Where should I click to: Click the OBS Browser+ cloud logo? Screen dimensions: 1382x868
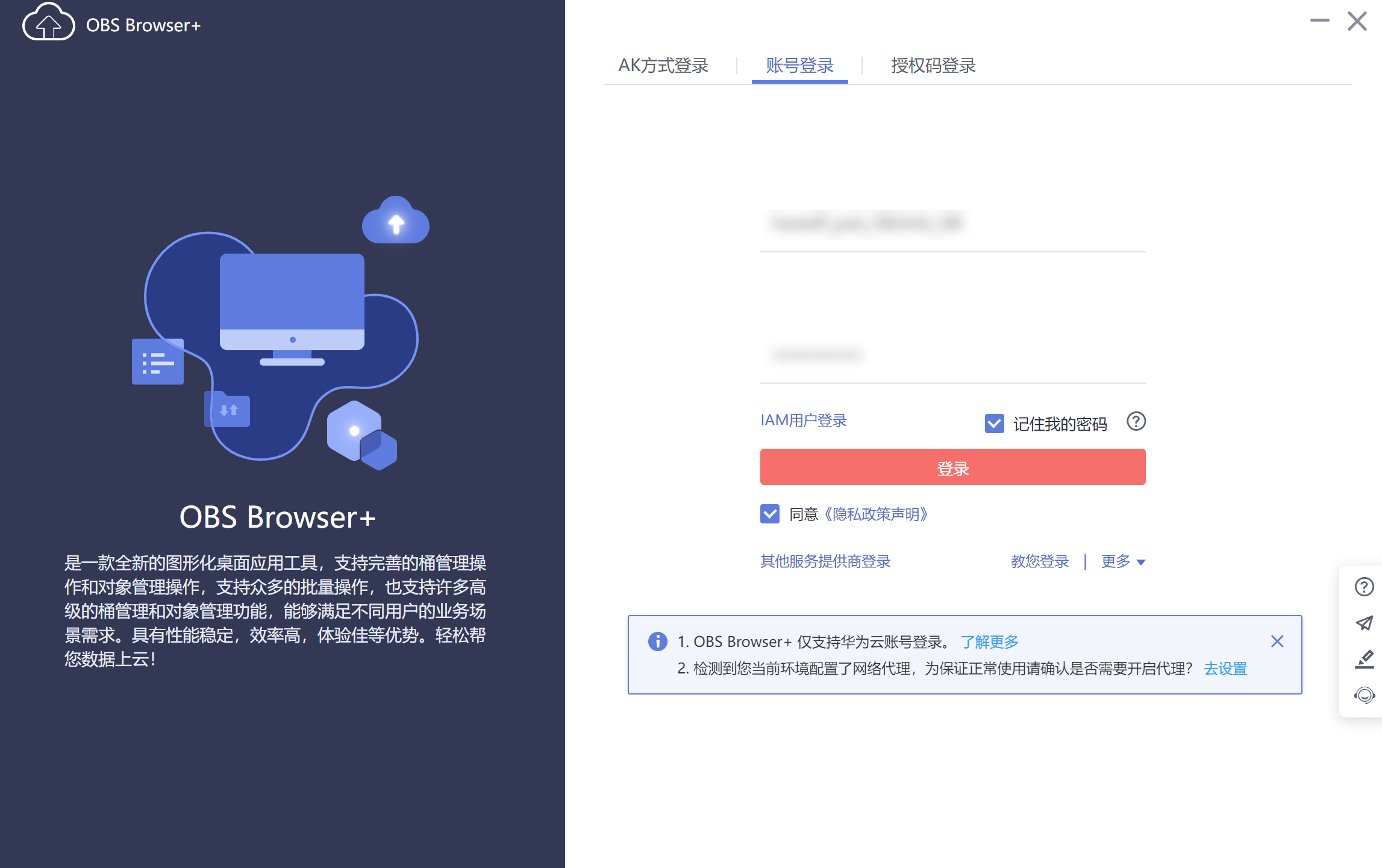coord(48,23)
